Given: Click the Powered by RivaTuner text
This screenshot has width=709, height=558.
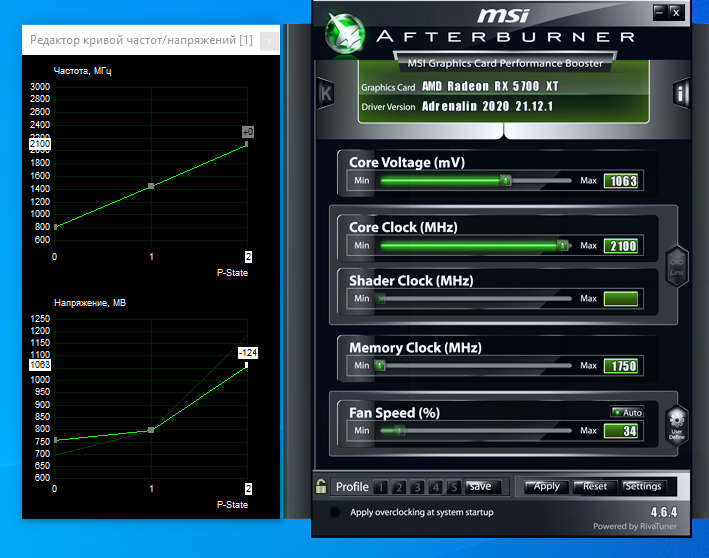Looking at the screenshot, I should click(x=635, y=526).
